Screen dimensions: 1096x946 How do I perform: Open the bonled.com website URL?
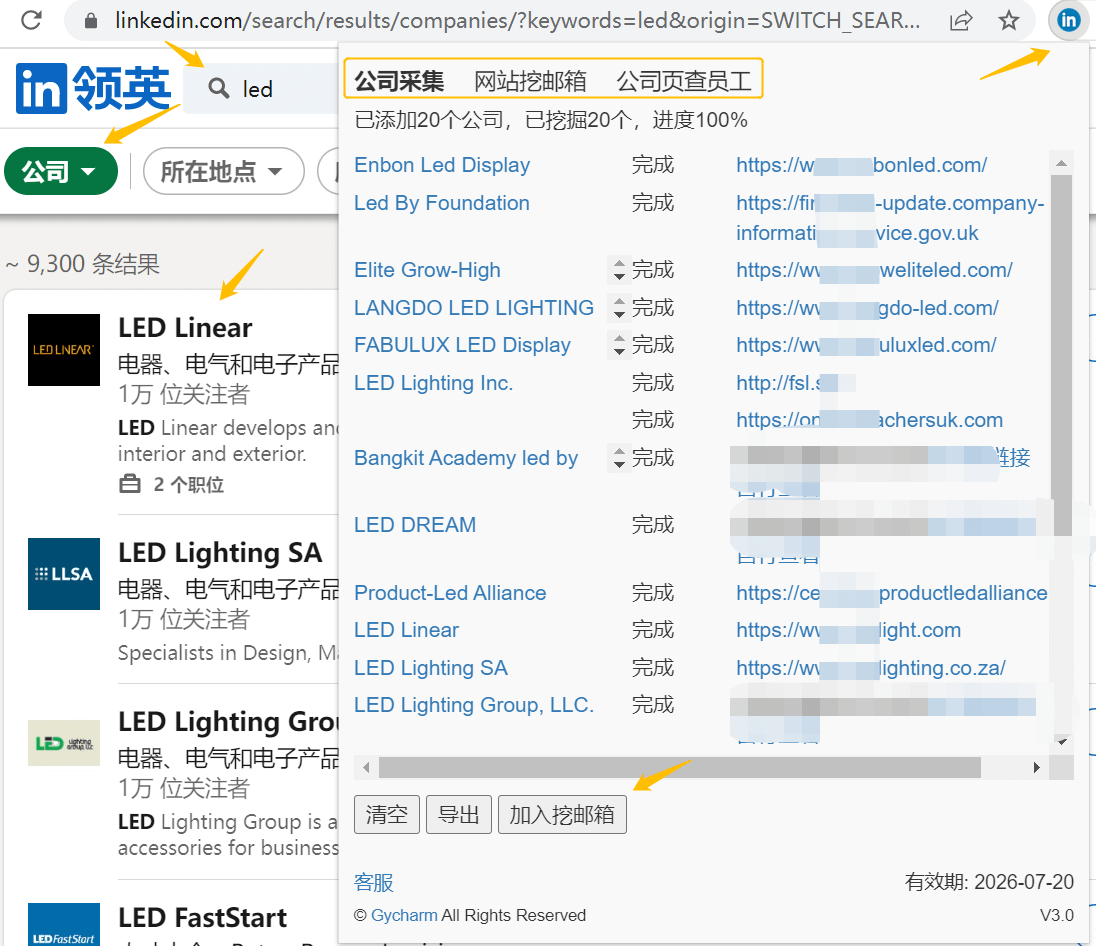(861, 165)
